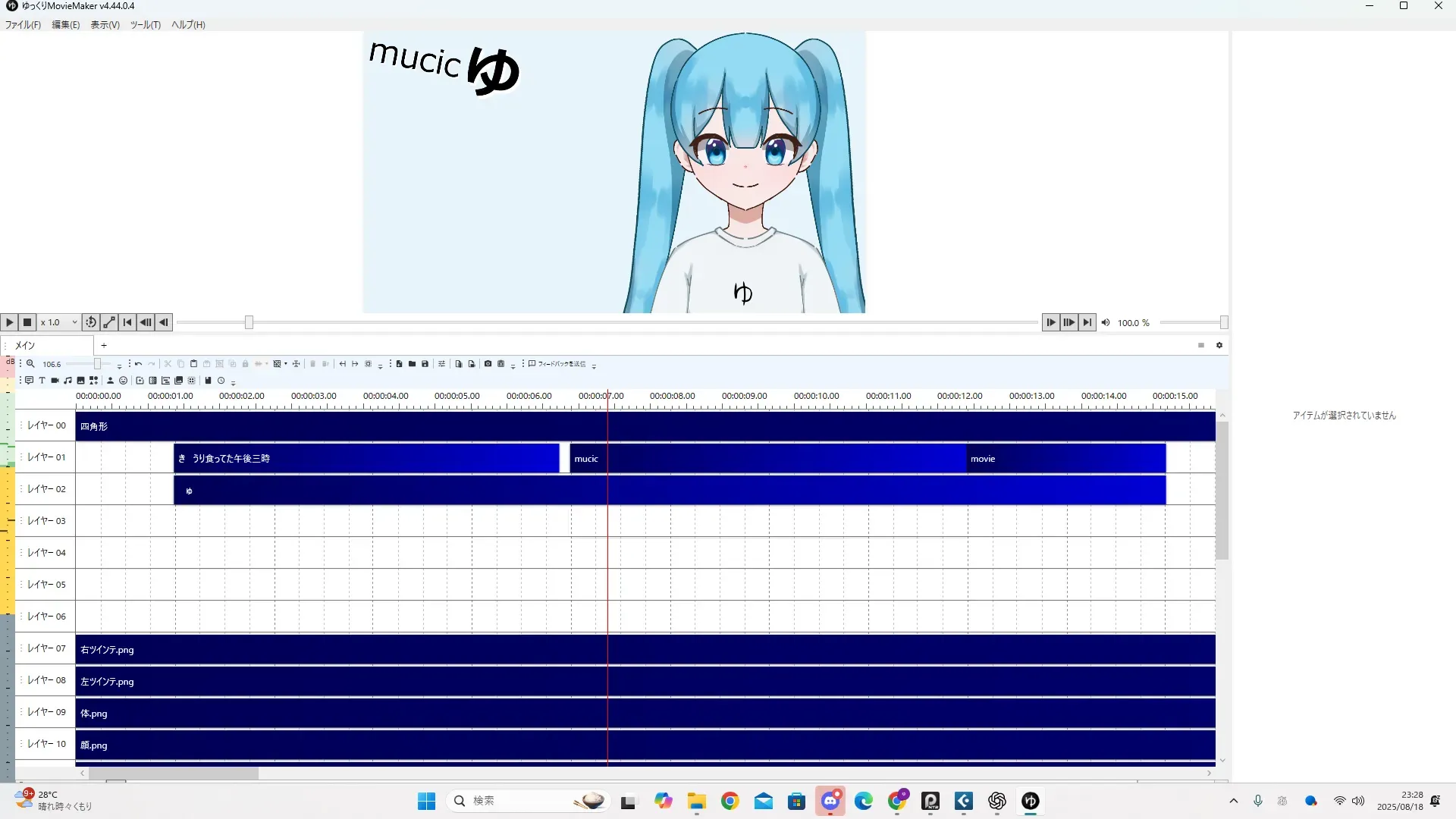Viewport: 1456px width, 819px height.
Task: Click the フィードバックを送信 button
Action: 557,364
